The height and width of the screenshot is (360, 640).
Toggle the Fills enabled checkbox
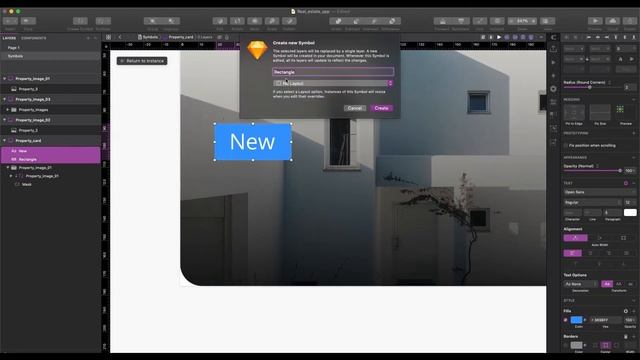tap(566, 320)
